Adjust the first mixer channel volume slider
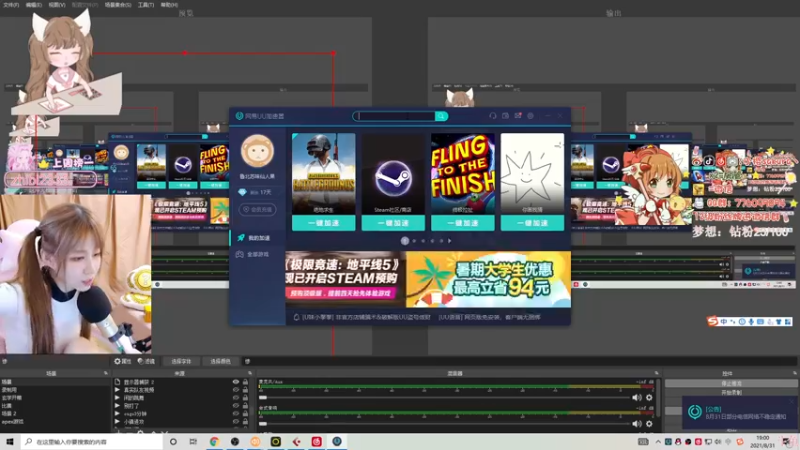 pyautogui.click(x=444, y=397)
